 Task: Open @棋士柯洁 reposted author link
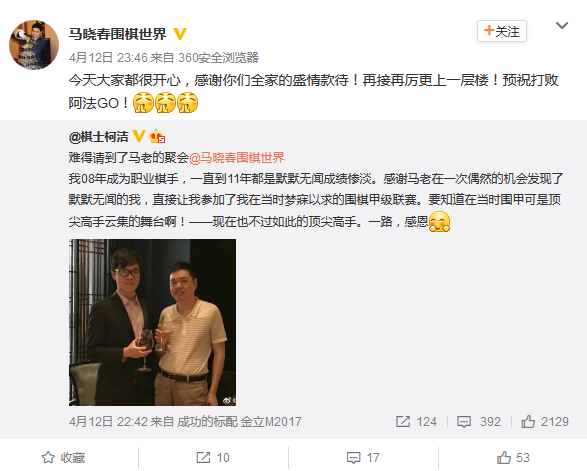click(98, 136)
